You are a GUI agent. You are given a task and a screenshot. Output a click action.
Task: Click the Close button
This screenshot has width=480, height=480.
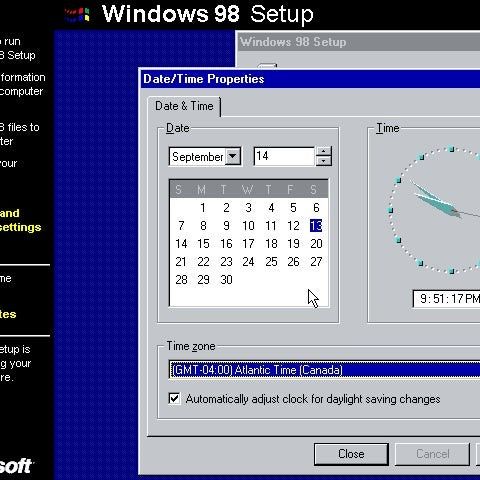pyautogui.click(x=351, y=454)
